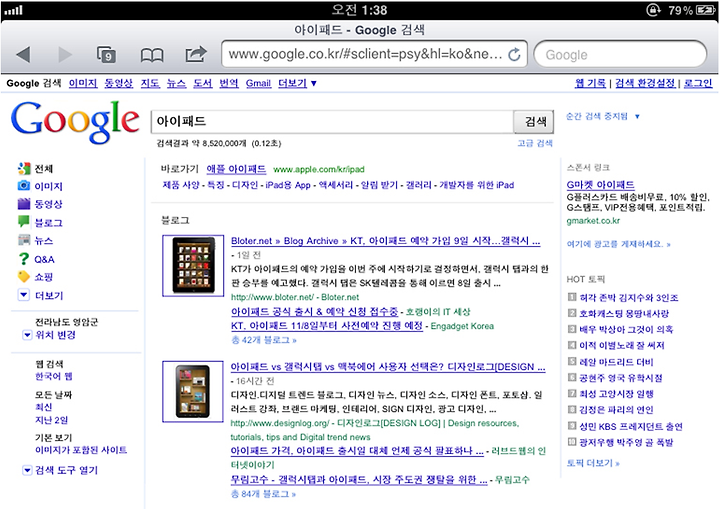Image resolution: width=720 pixels, height=509 pixels.
Task: Open the 토픽 더보기 link
Action: [593, 463]
